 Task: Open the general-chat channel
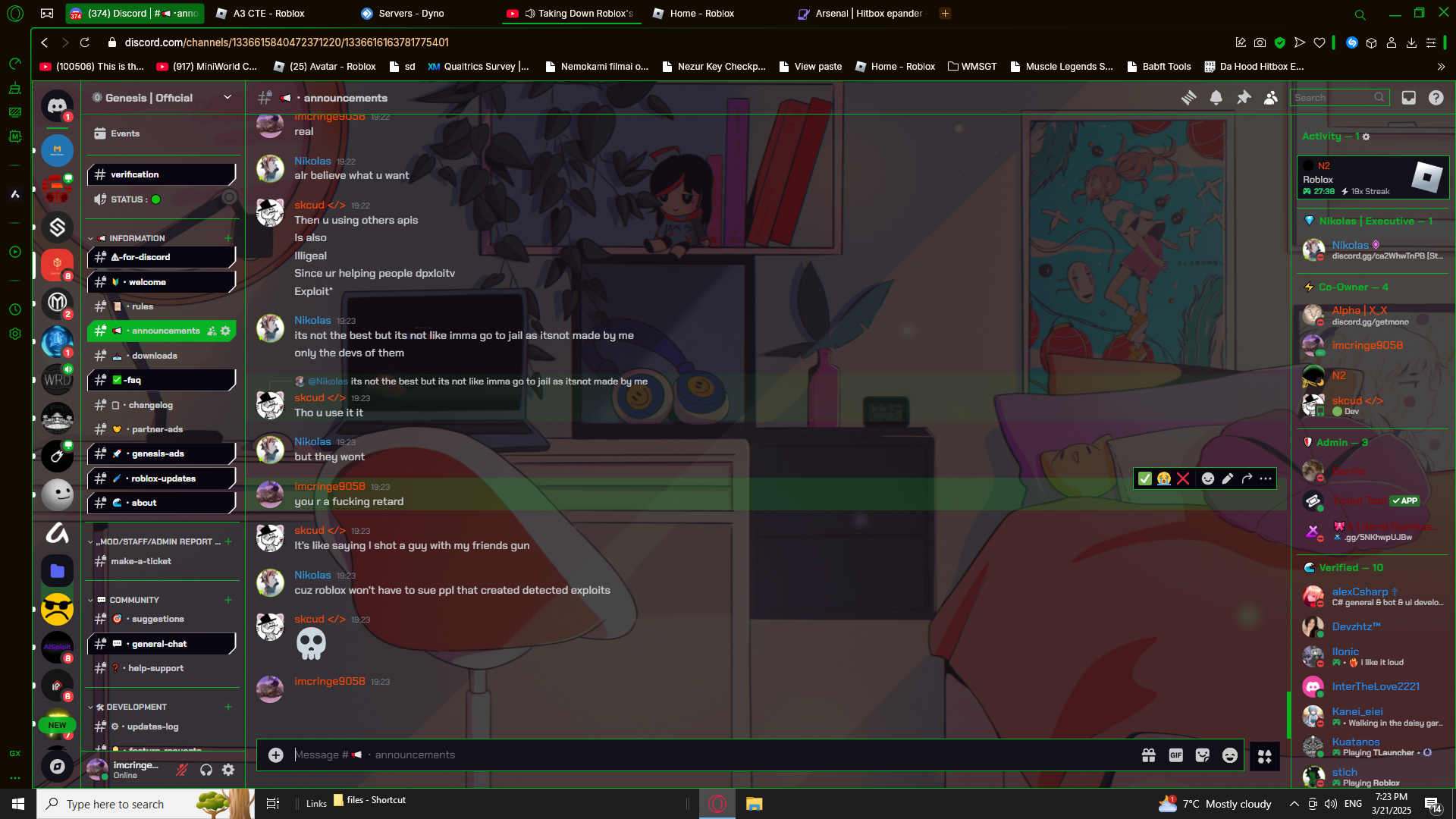point(159,644)
